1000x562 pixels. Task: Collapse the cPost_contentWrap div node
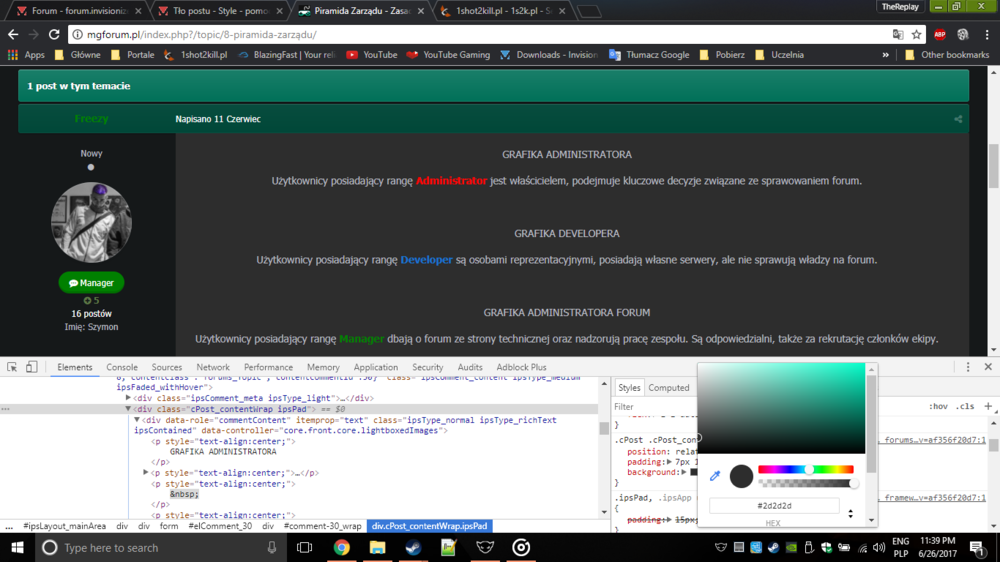tap(128, 409)
